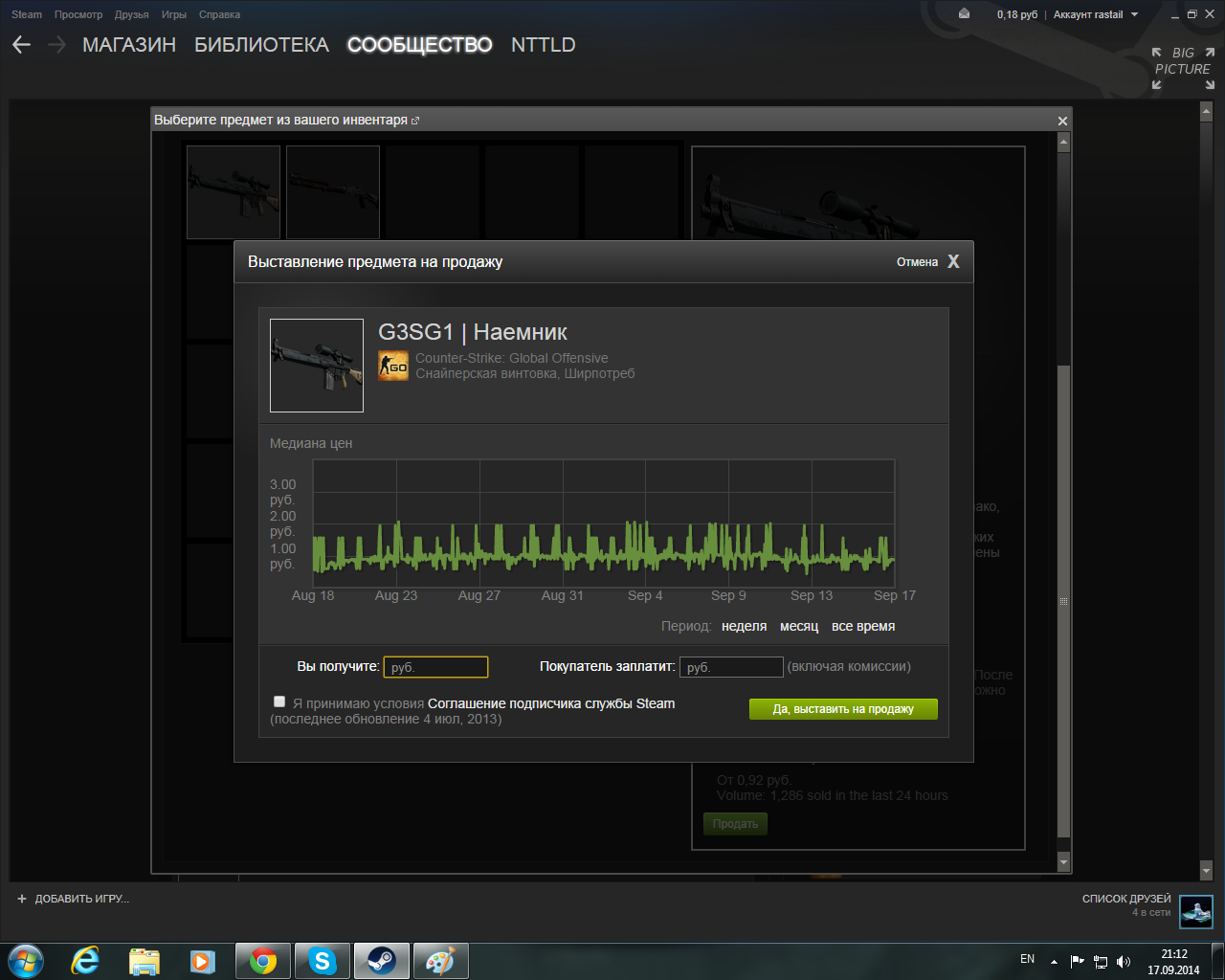
Task: Open the Справка menu
Action: [x=220, y=14]
